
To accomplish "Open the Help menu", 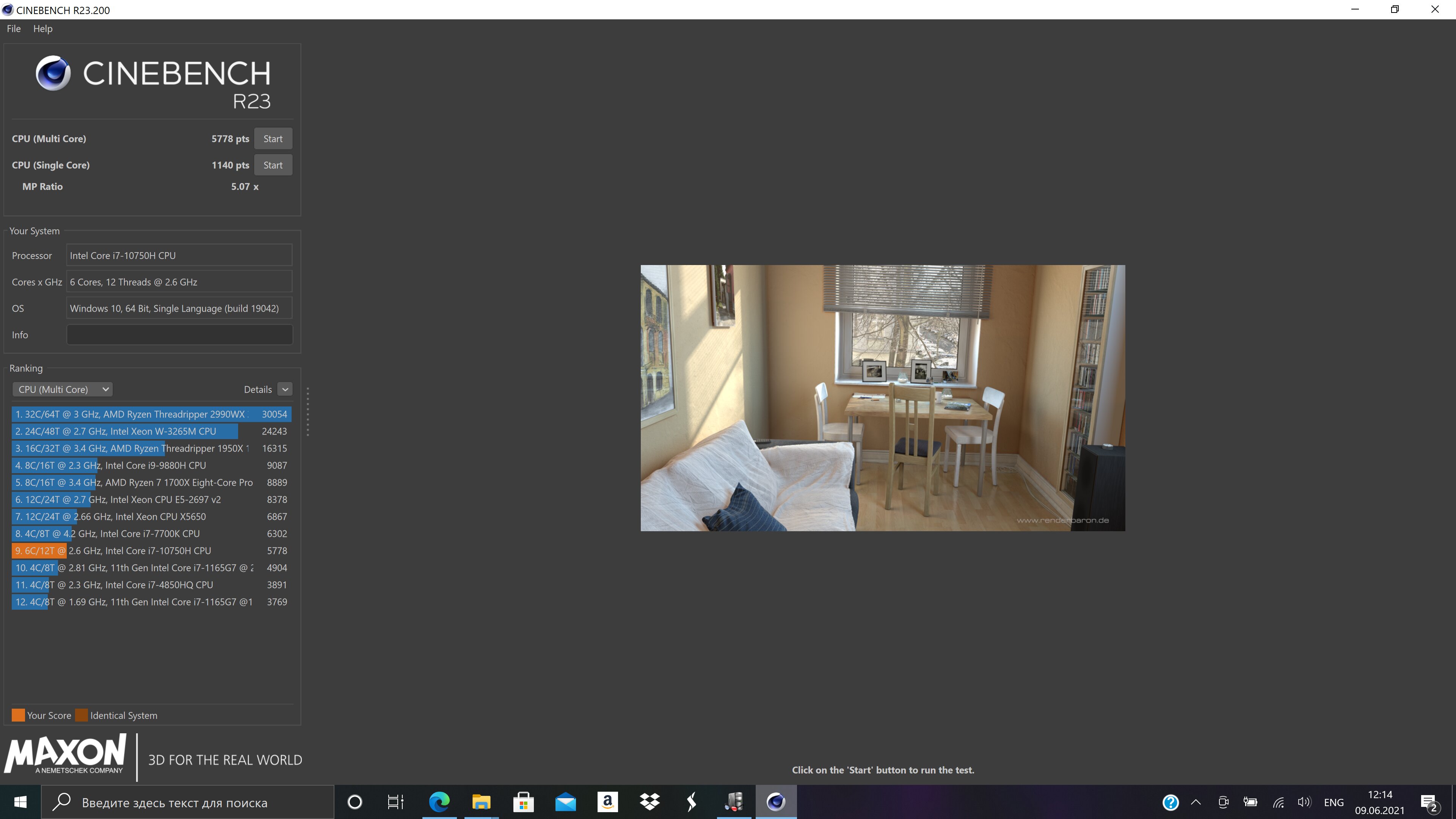I will (x=42, y=29).
